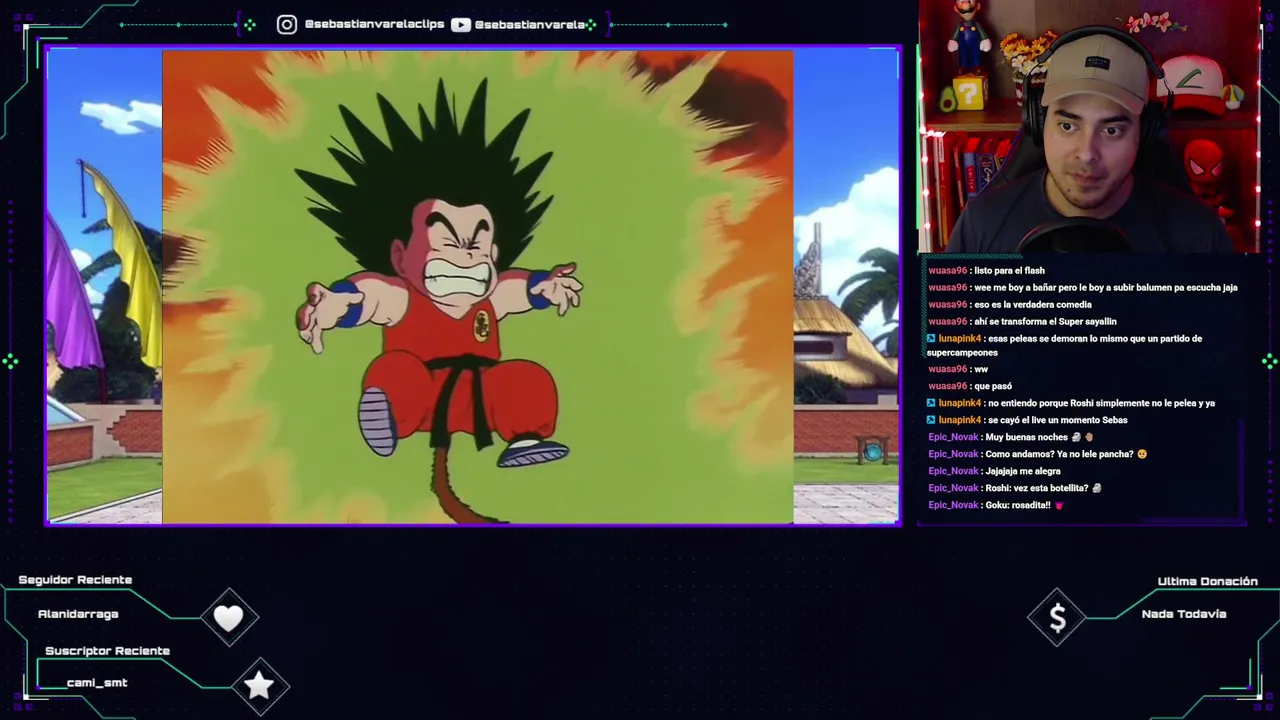This screenshot has height=720, width=1280.
Task: Click the heart icon beside Alanidarraga
Action: click(x=228, y=618)
